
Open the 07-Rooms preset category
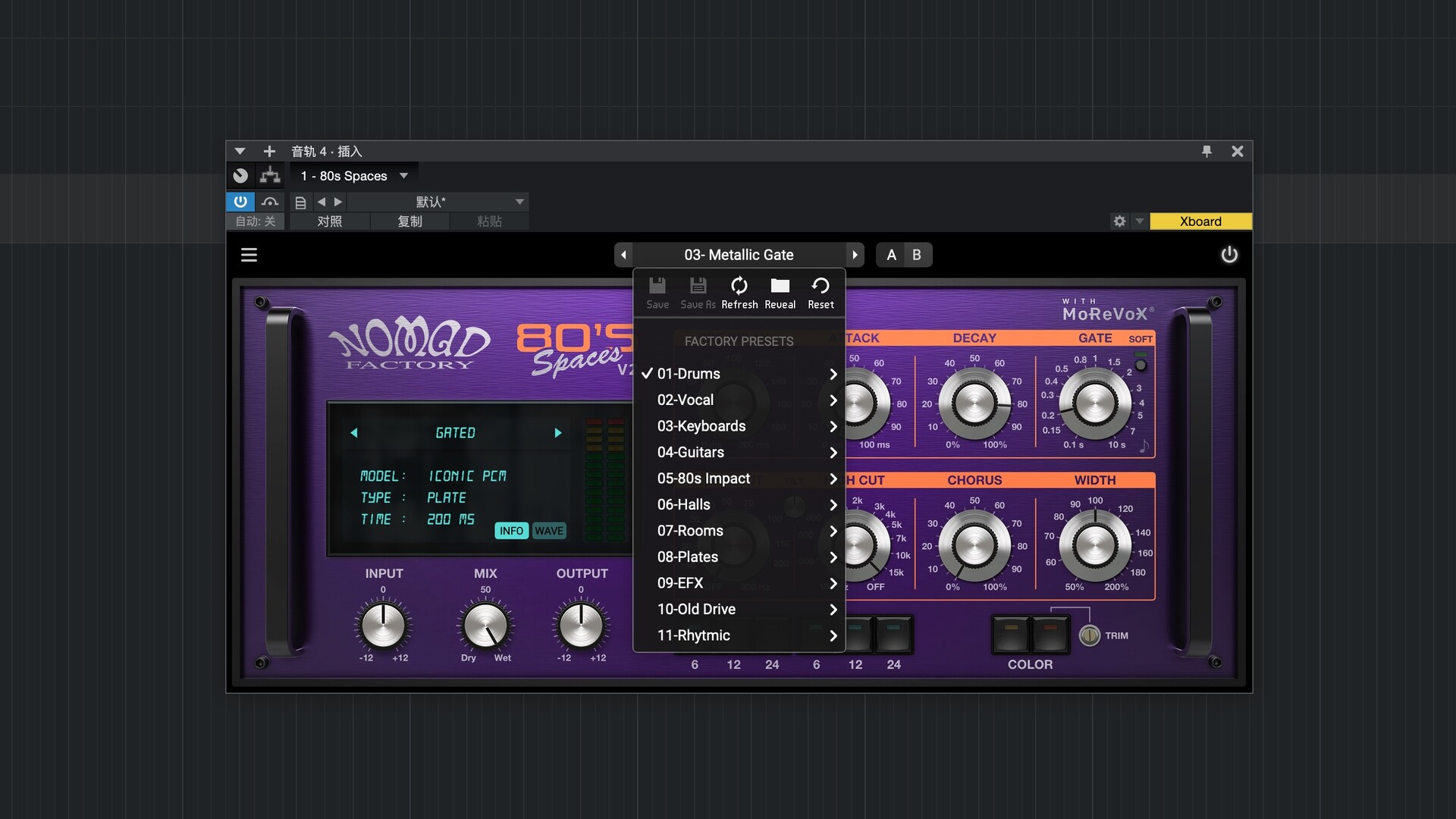click(739, 531)
